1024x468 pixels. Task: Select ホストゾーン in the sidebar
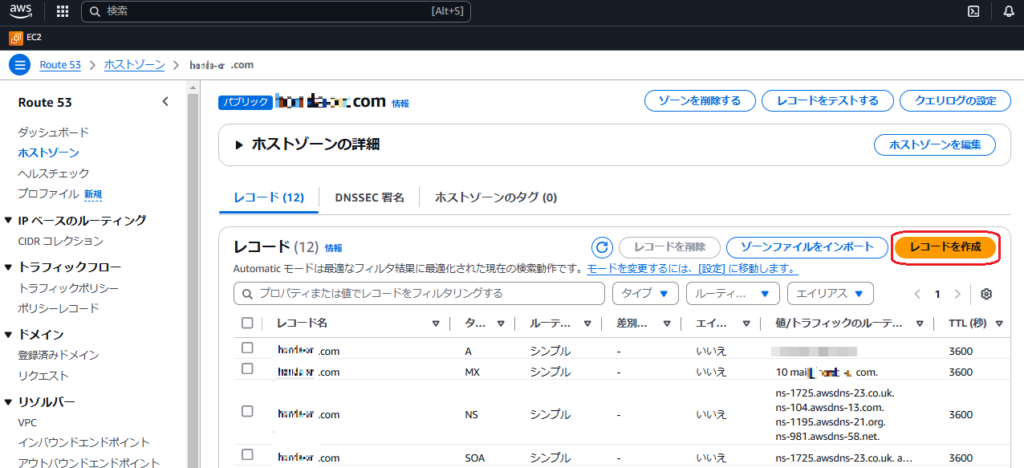48,153
